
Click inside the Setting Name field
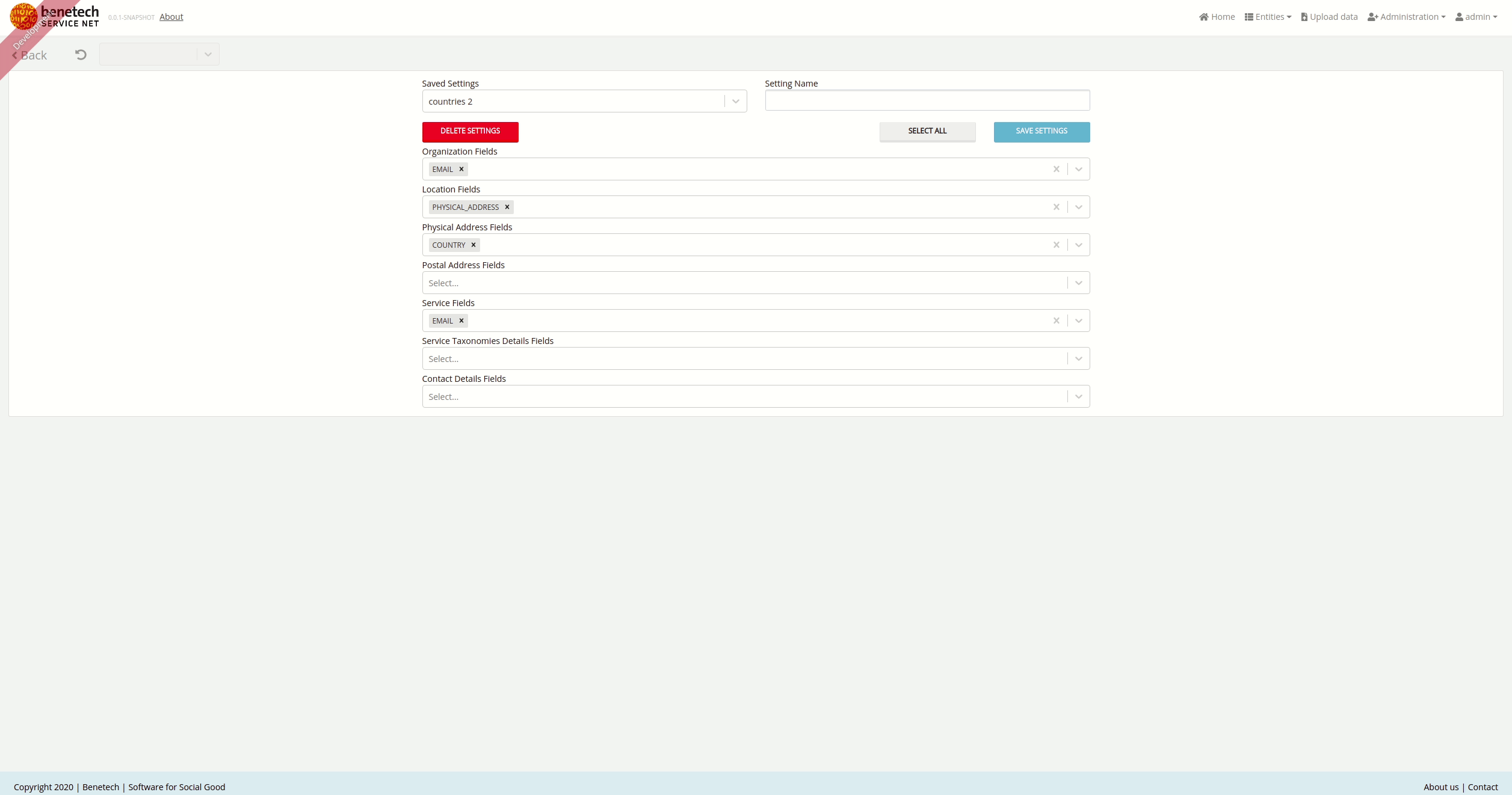click(x=927, y=100)
